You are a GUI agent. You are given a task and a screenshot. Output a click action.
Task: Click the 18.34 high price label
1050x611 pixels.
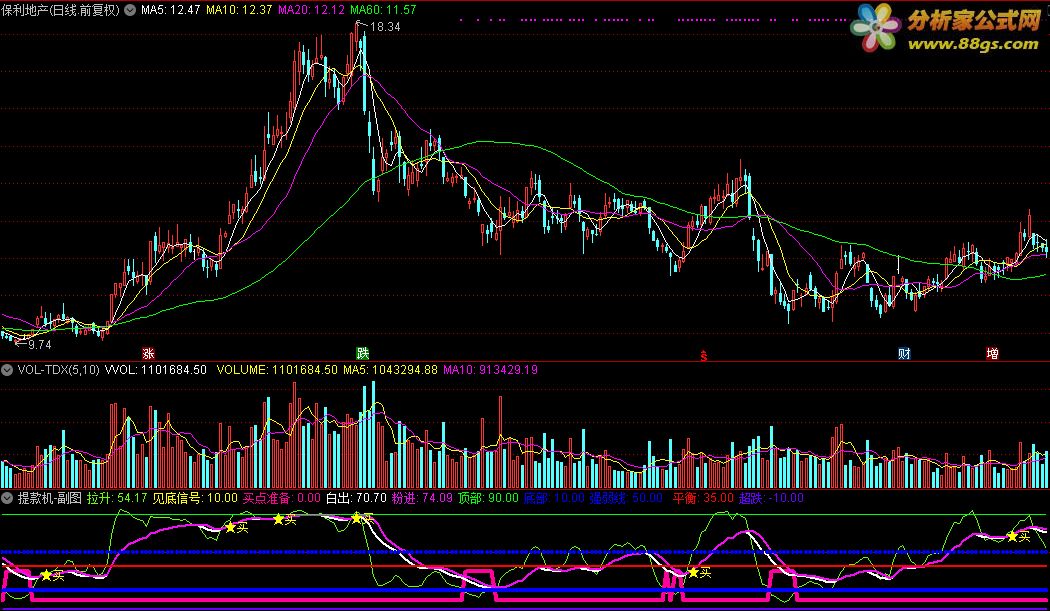[385, 27]
